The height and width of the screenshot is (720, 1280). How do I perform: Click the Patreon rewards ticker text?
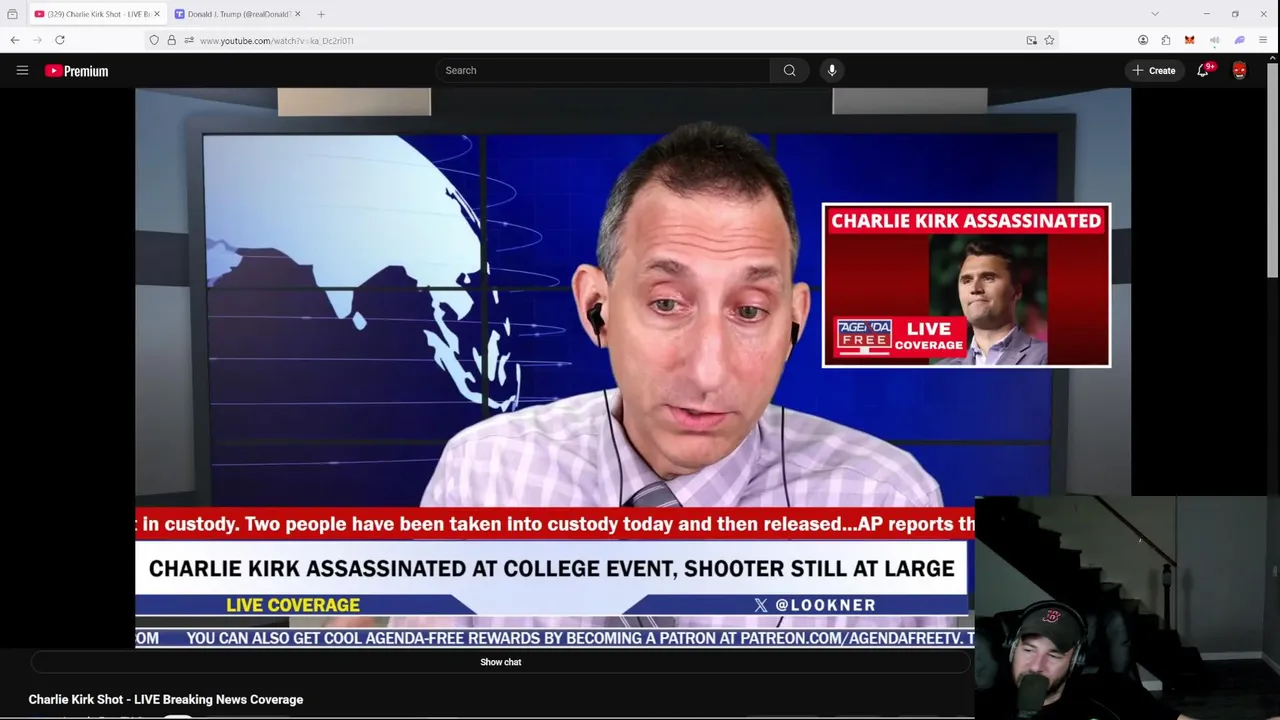[x=580, y=638]
